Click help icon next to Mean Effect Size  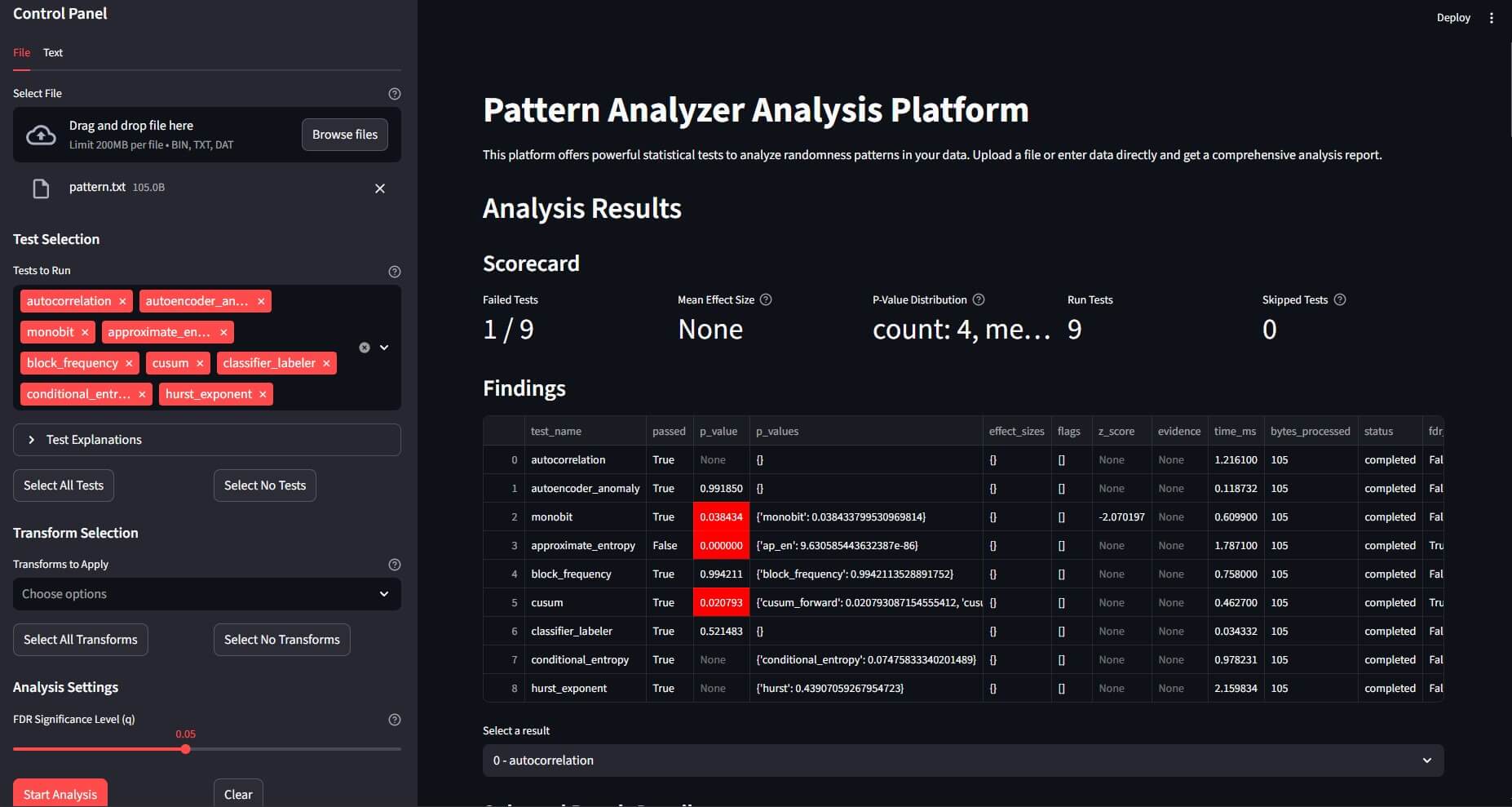766,300
